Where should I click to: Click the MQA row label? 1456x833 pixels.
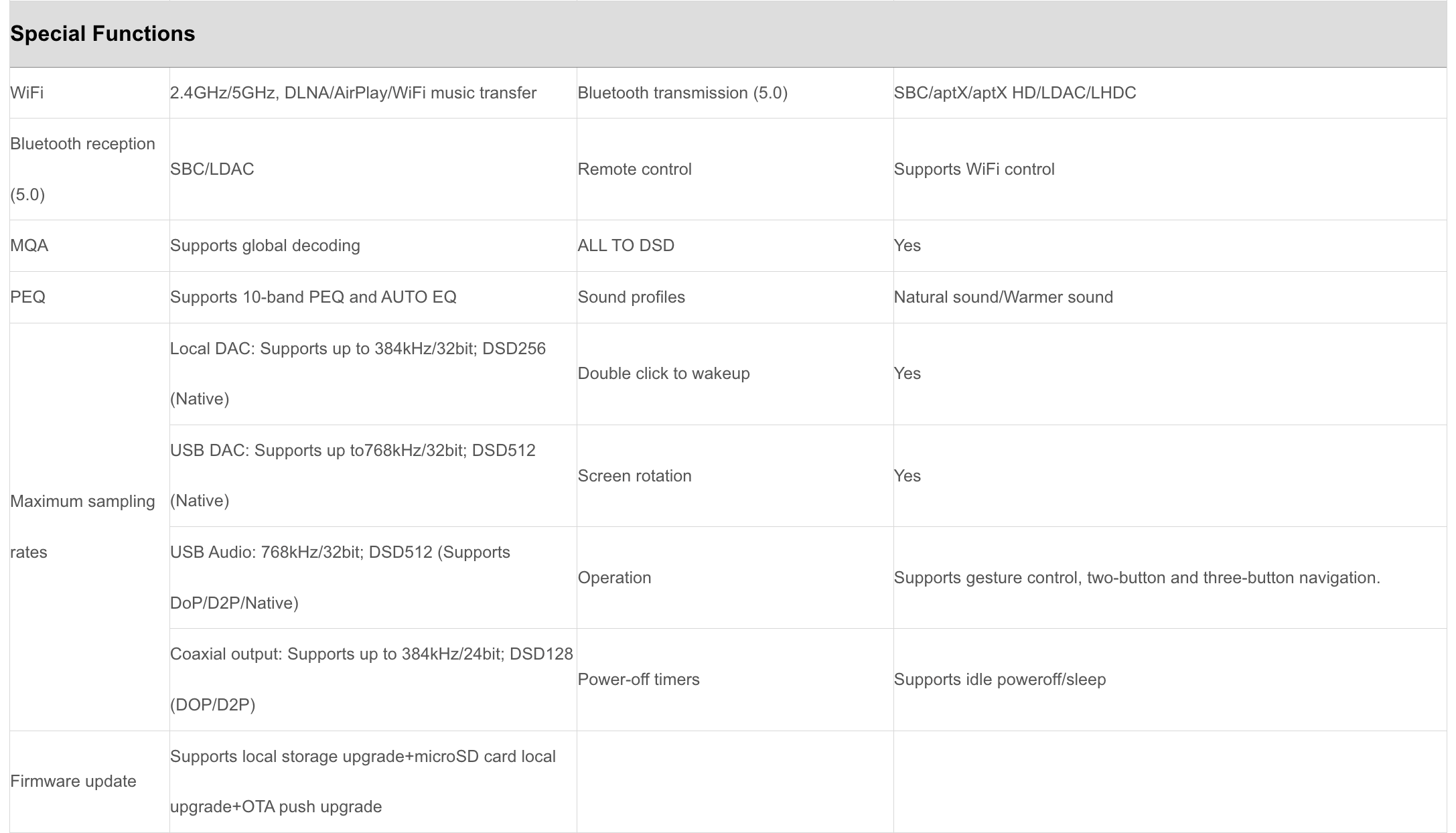(29, 245)
